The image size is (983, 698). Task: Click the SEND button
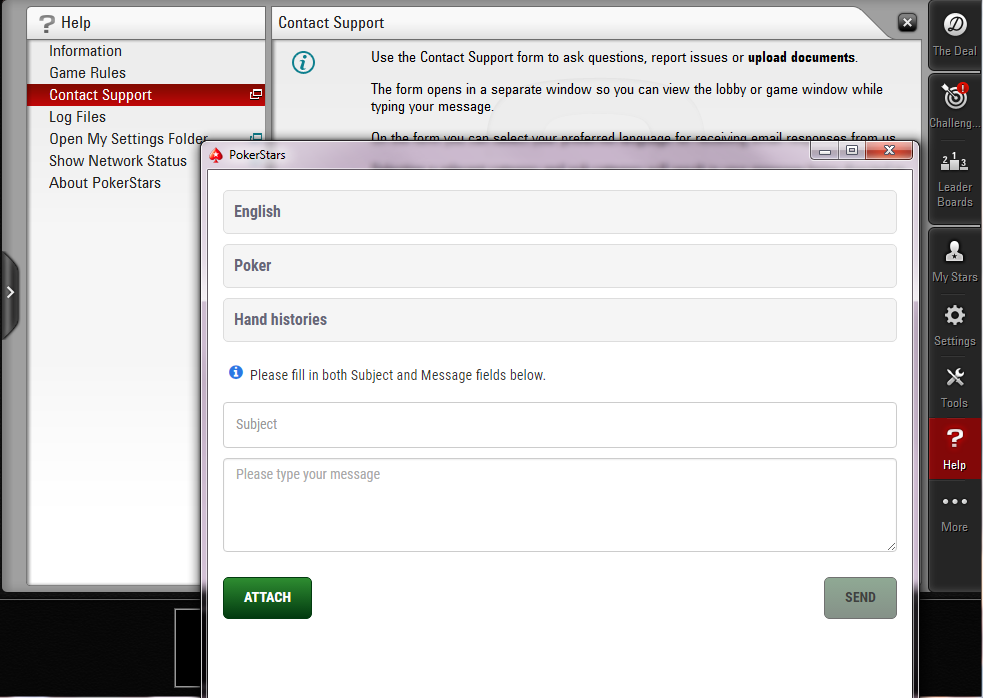[x=860, y=598]
